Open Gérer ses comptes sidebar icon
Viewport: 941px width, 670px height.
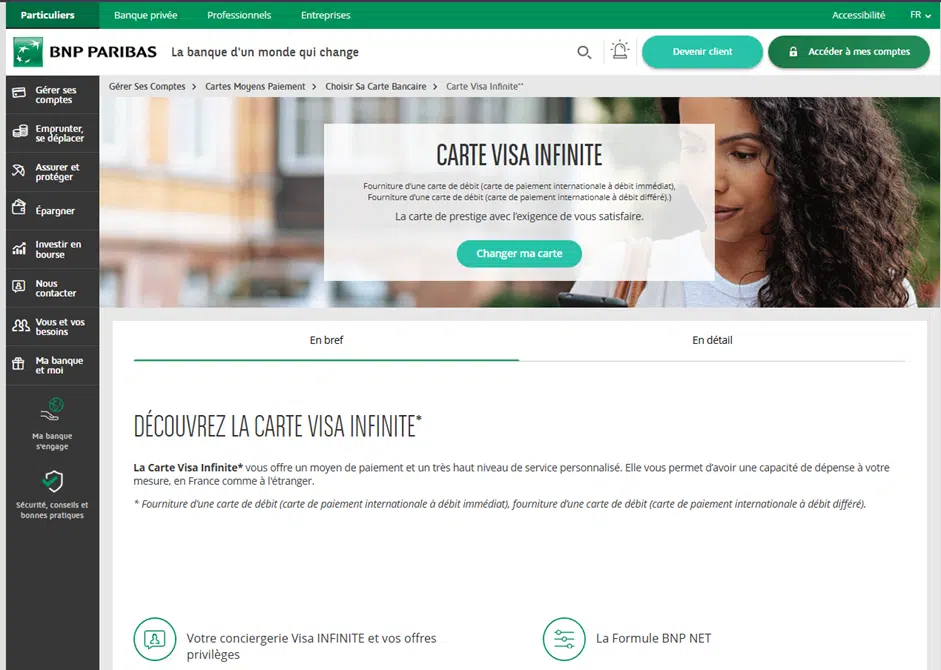click(x=19, y=93)
